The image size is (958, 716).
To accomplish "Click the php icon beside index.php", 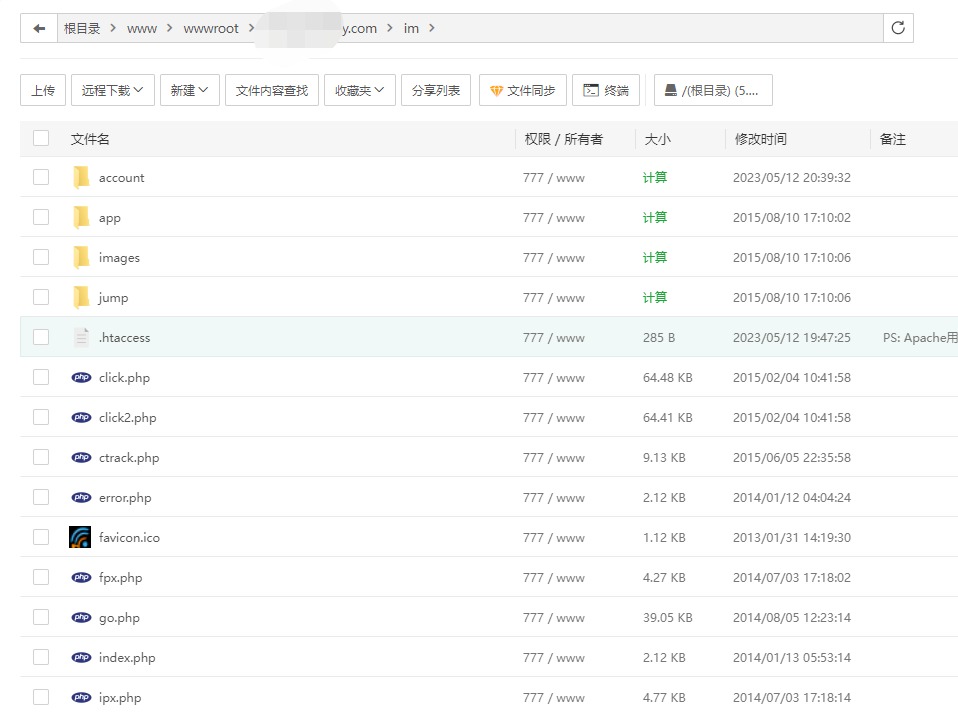I will point(81,657).
